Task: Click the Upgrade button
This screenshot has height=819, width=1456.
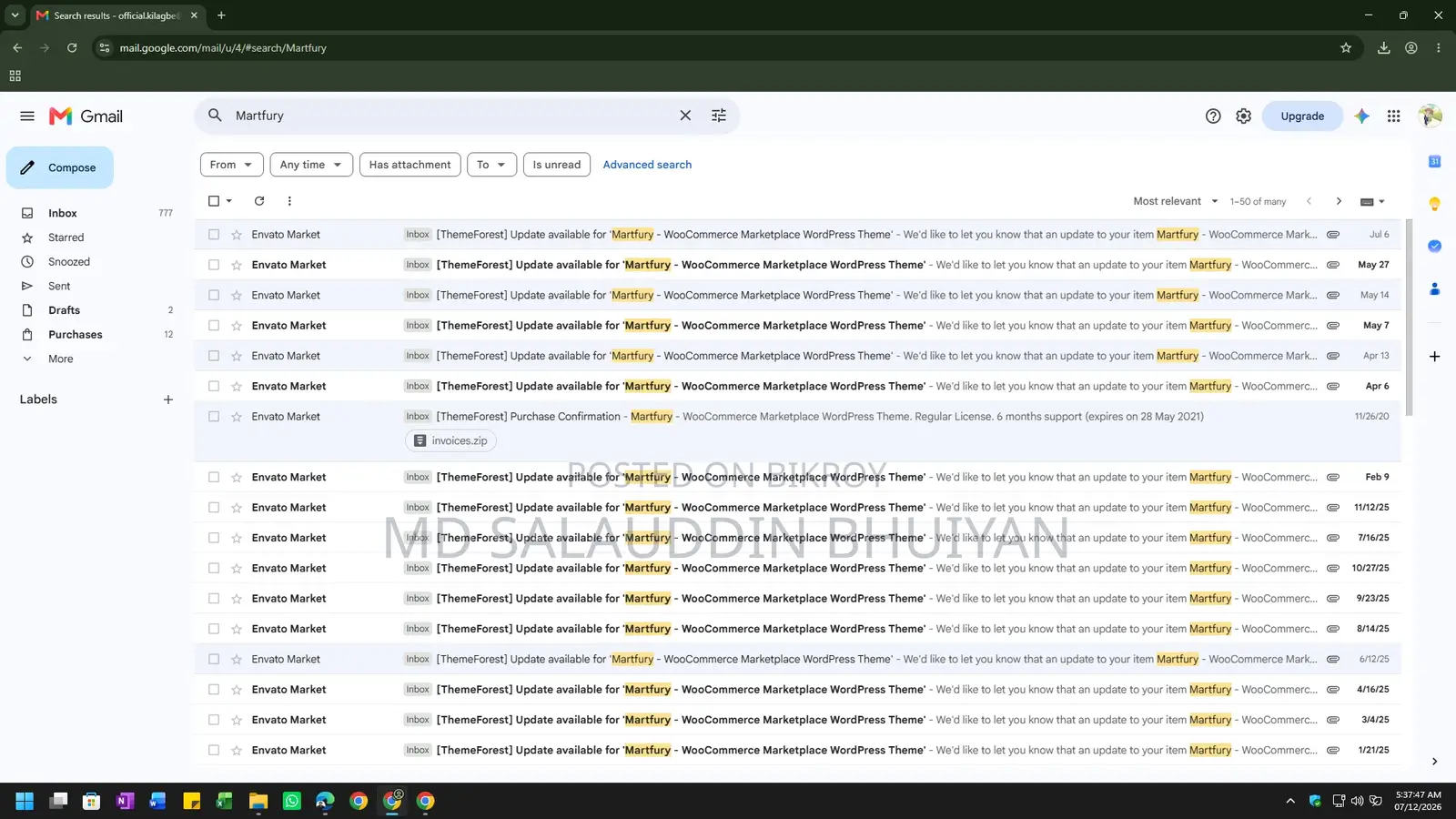Action: click(1302, 116)
